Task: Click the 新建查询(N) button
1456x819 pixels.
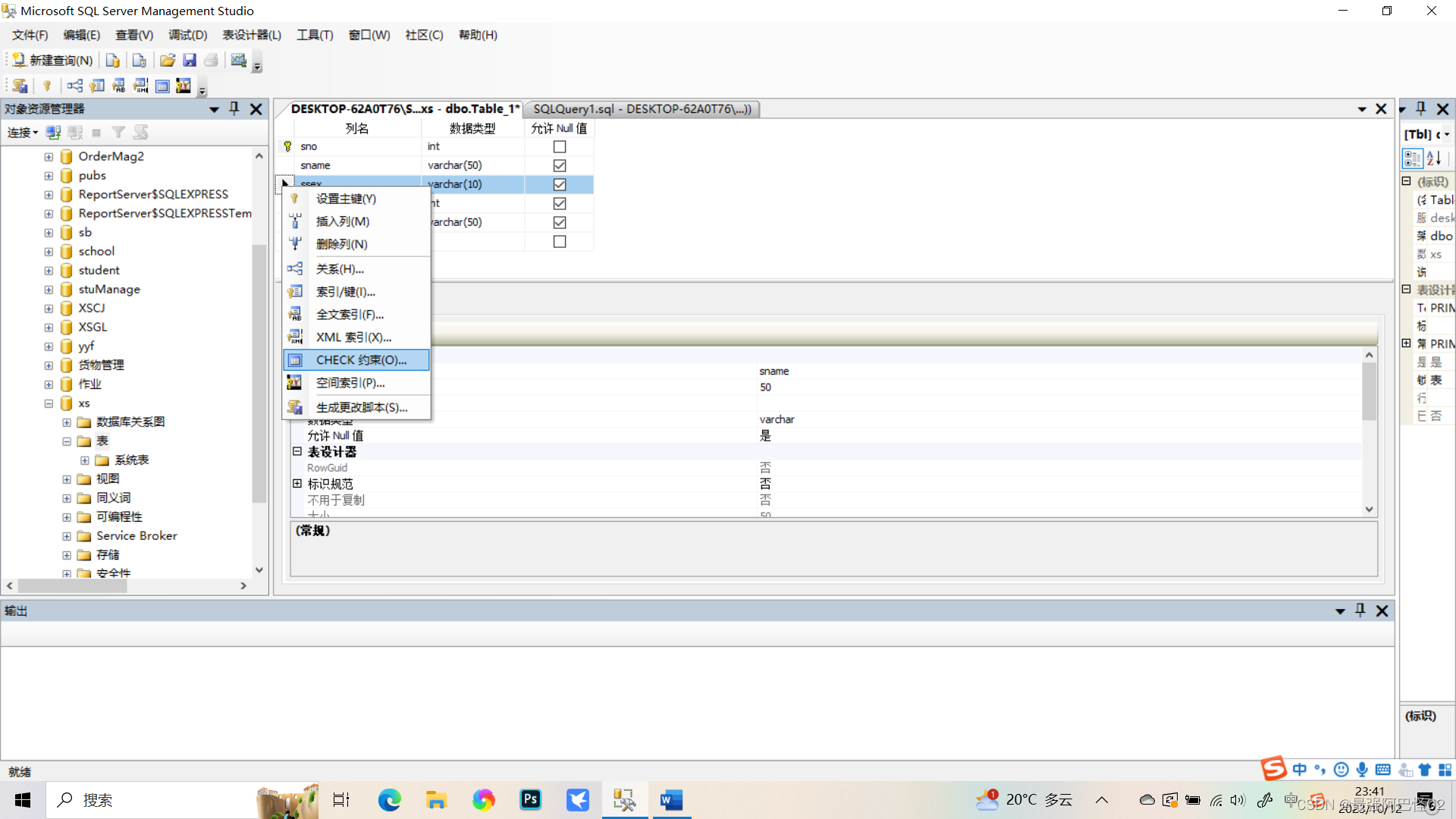Action: pos(53,60)
